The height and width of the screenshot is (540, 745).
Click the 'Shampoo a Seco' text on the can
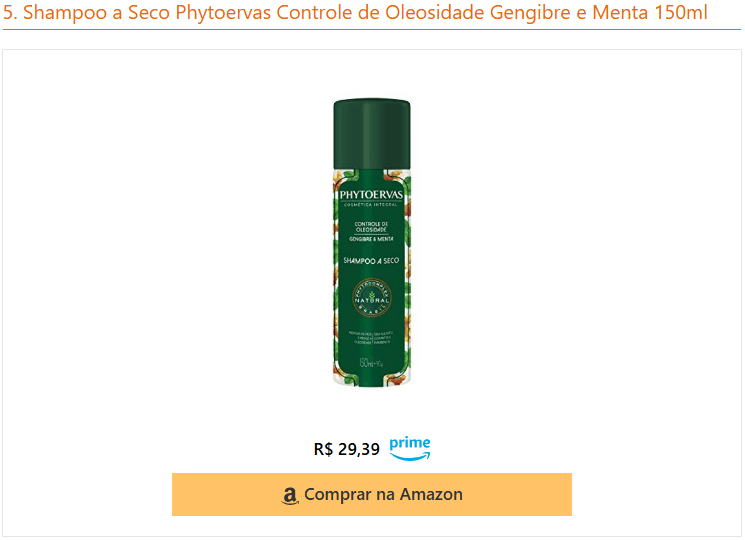(x=371, y=261)
